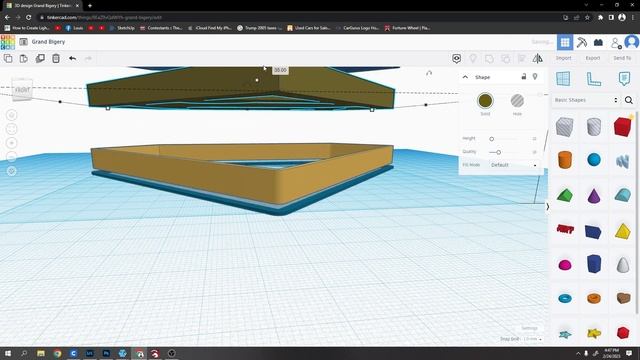Viewport: 640px width, 360px height.
Task: Pick the red Text shape
Action: point(565,229)
